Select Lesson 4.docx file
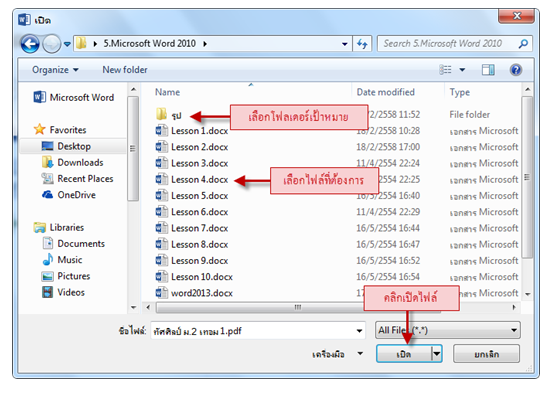Viewport: 553px width, 393px height. [x=192, y=179]
